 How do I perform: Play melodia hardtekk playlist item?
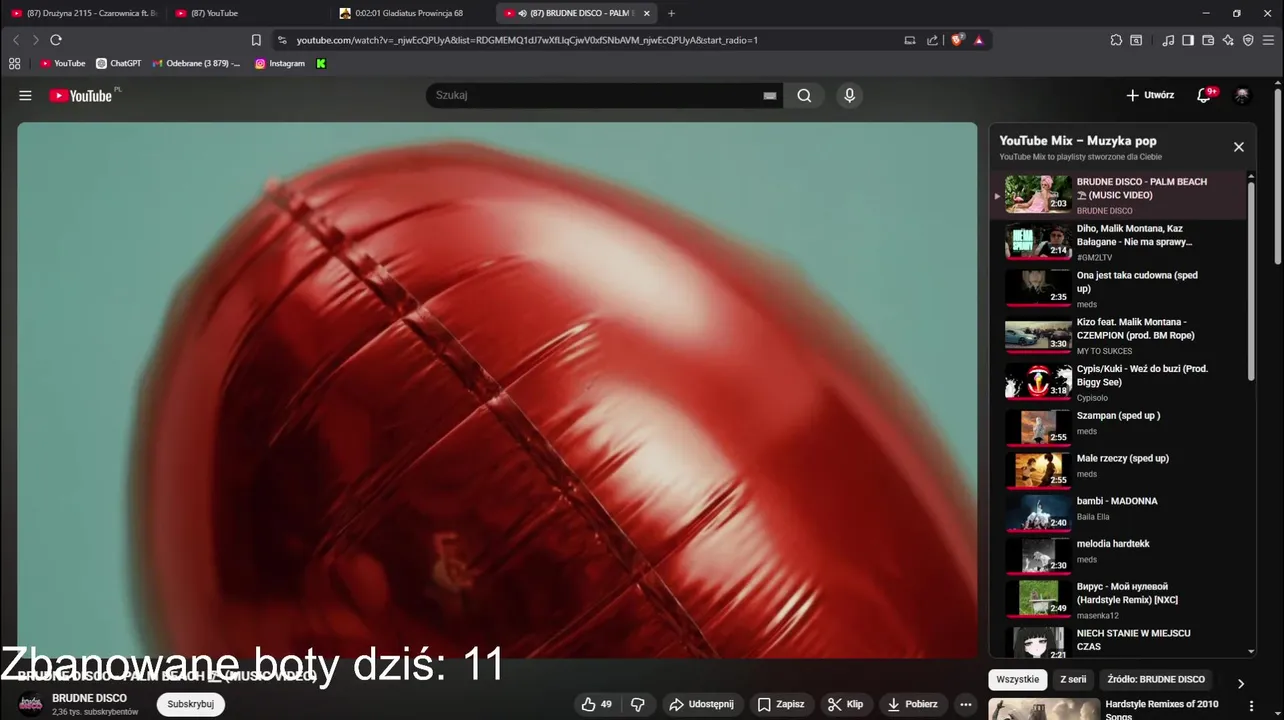[1120, 556]
